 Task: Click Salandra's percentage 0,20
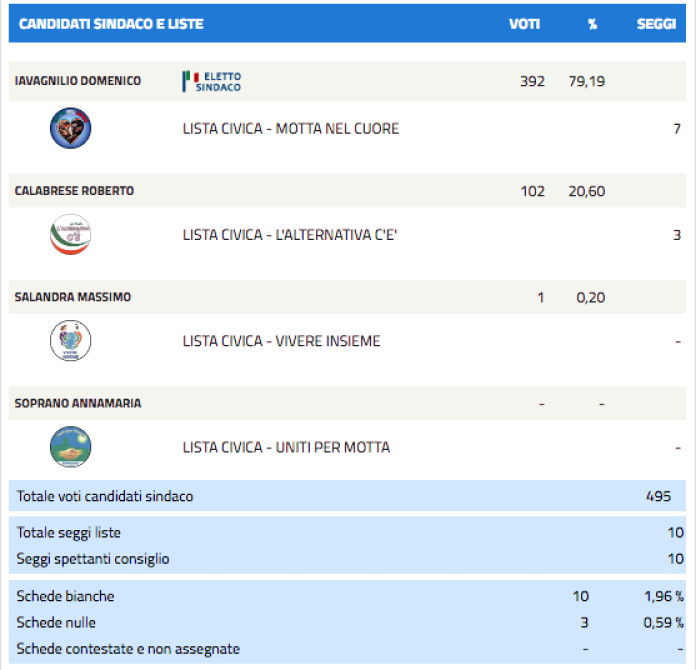coord(591,297)
